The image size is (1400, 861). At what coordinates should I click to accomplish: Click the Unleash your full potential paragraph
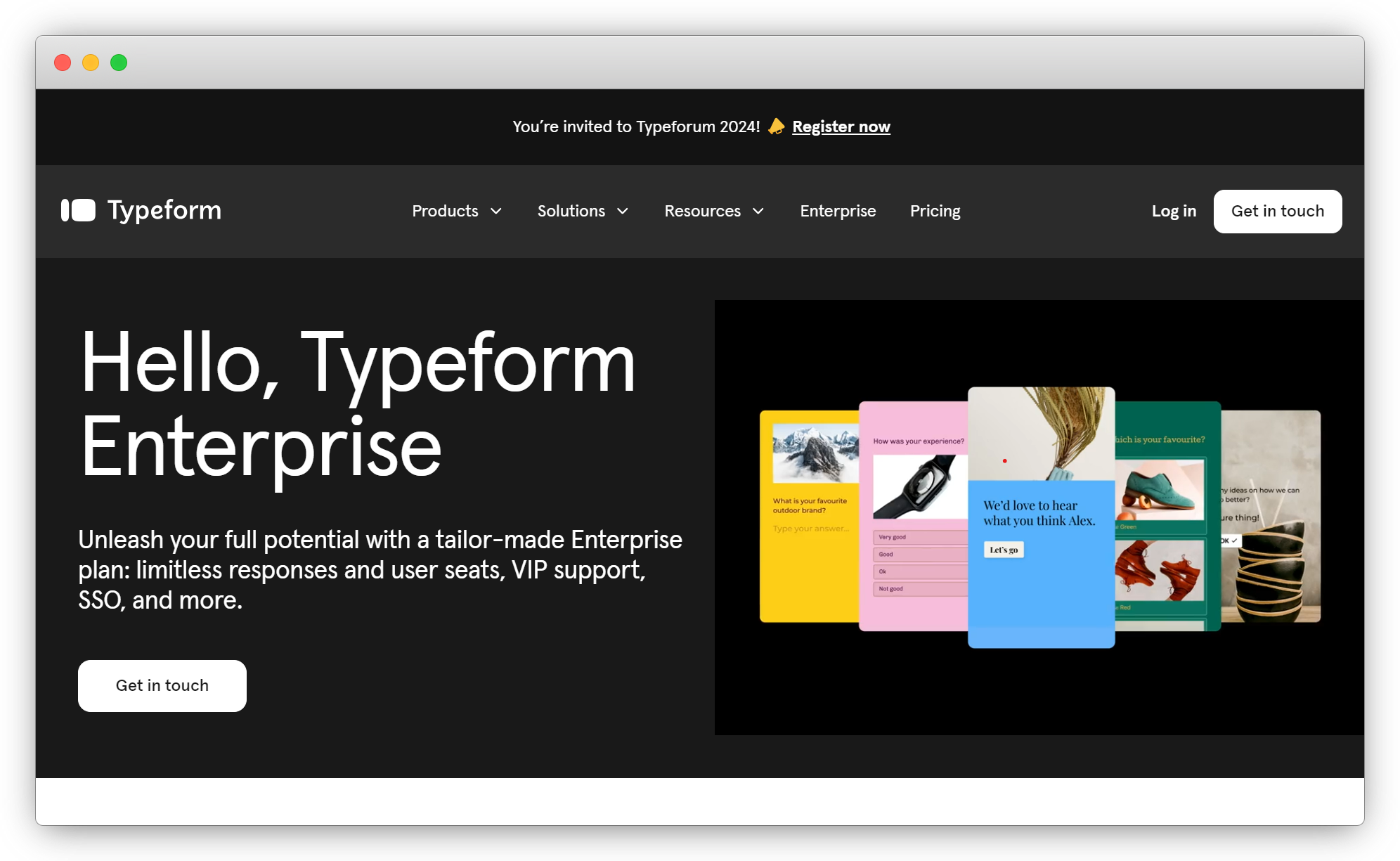tap(380, 569)
